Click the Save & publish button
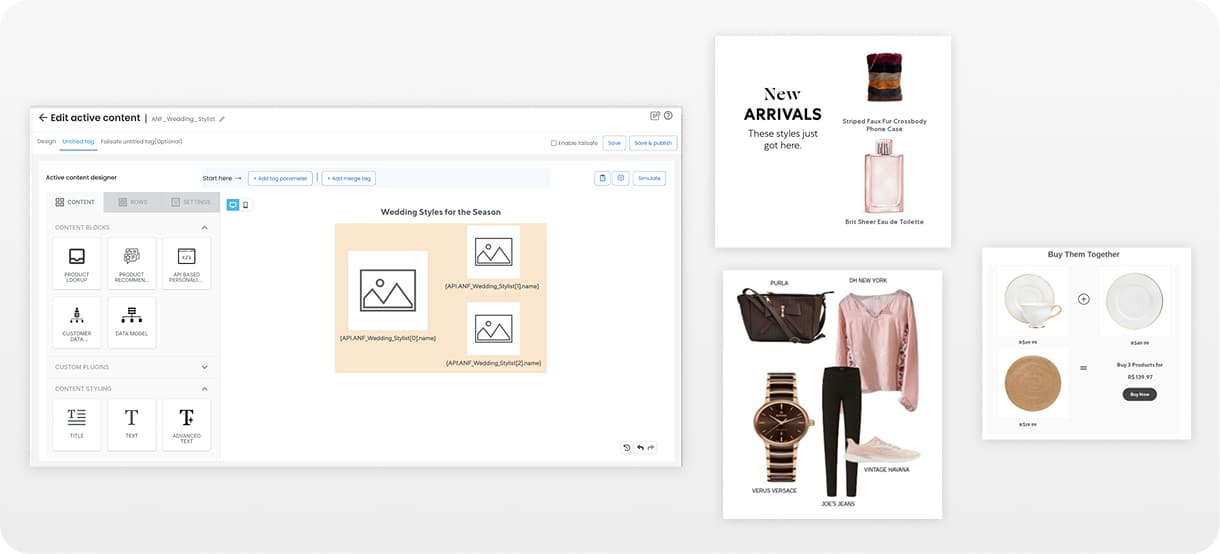Image resolution: width=1220 pixels, height=554 pixels. [x=653, y=143]
